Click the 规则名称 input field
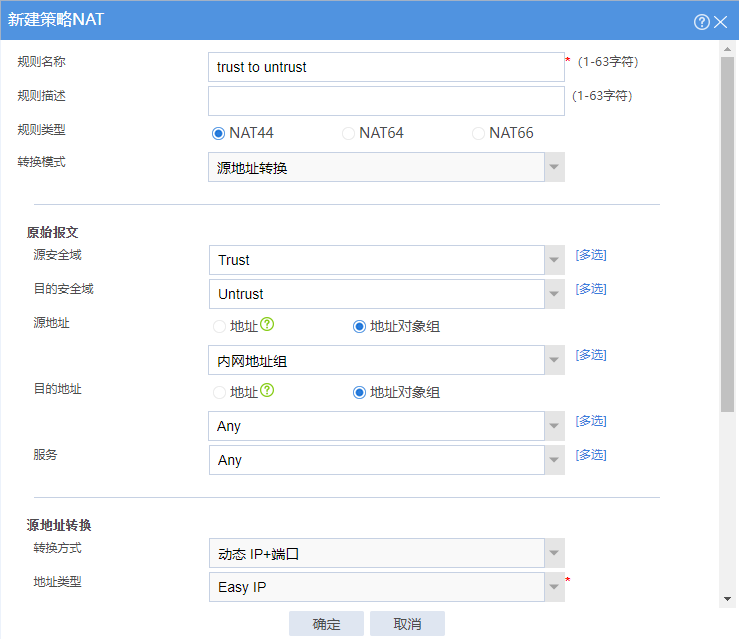This screenshot has height=639, width=739. pyautogui.click(x=386, y=67)
